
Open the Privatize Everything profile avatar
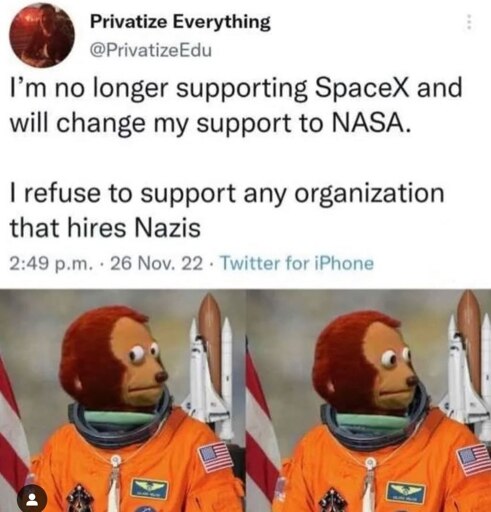(42, 34)
